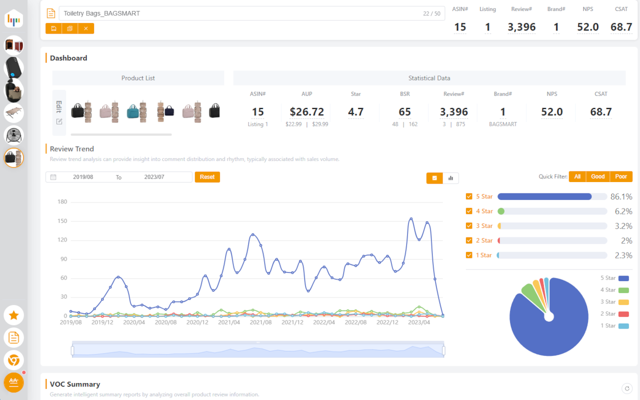Select the navy toiletry bag product thumbnail
The image size is (640, 400).
[x=165, y=111]
